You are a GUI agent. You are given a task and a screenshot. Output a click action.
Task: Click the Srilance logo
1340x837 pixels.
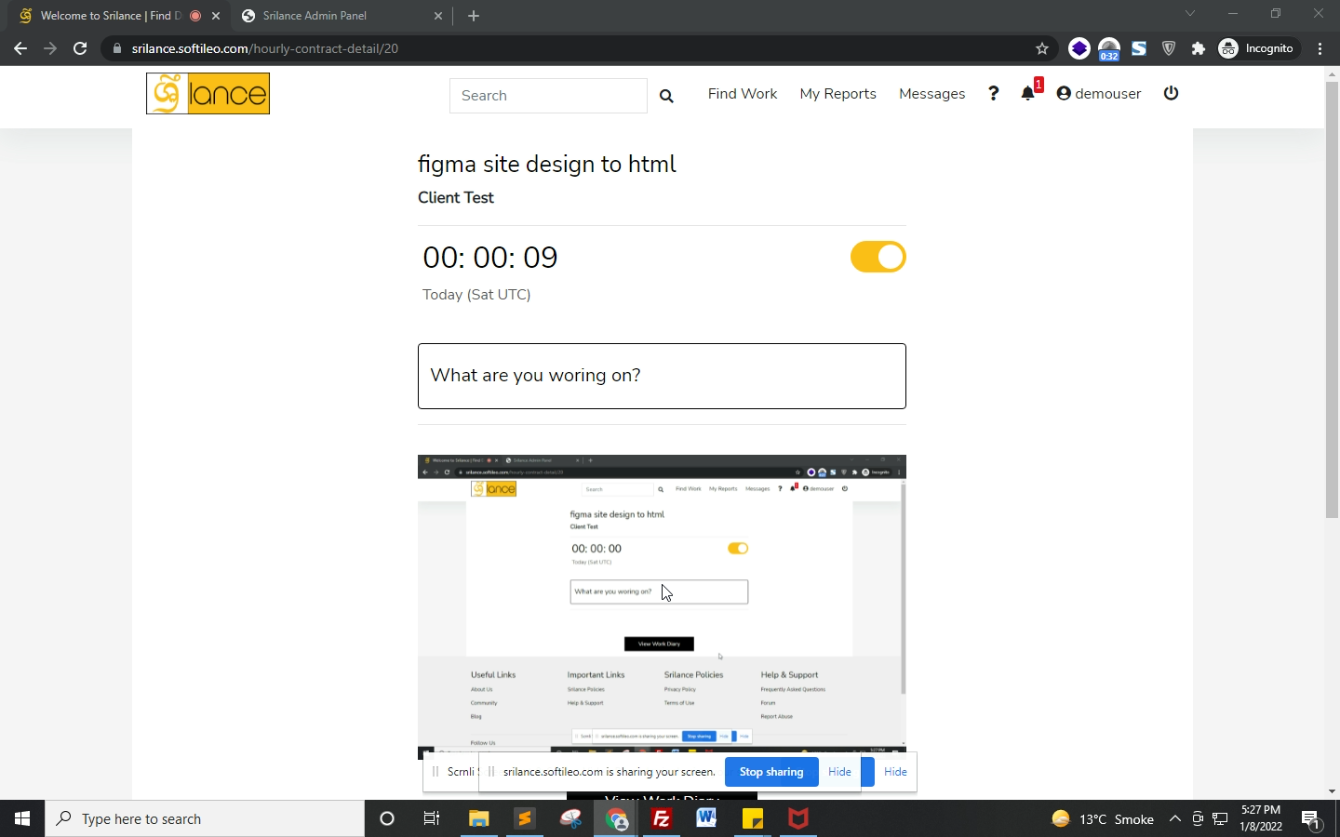pyautogui.click(x=208, y=94)
